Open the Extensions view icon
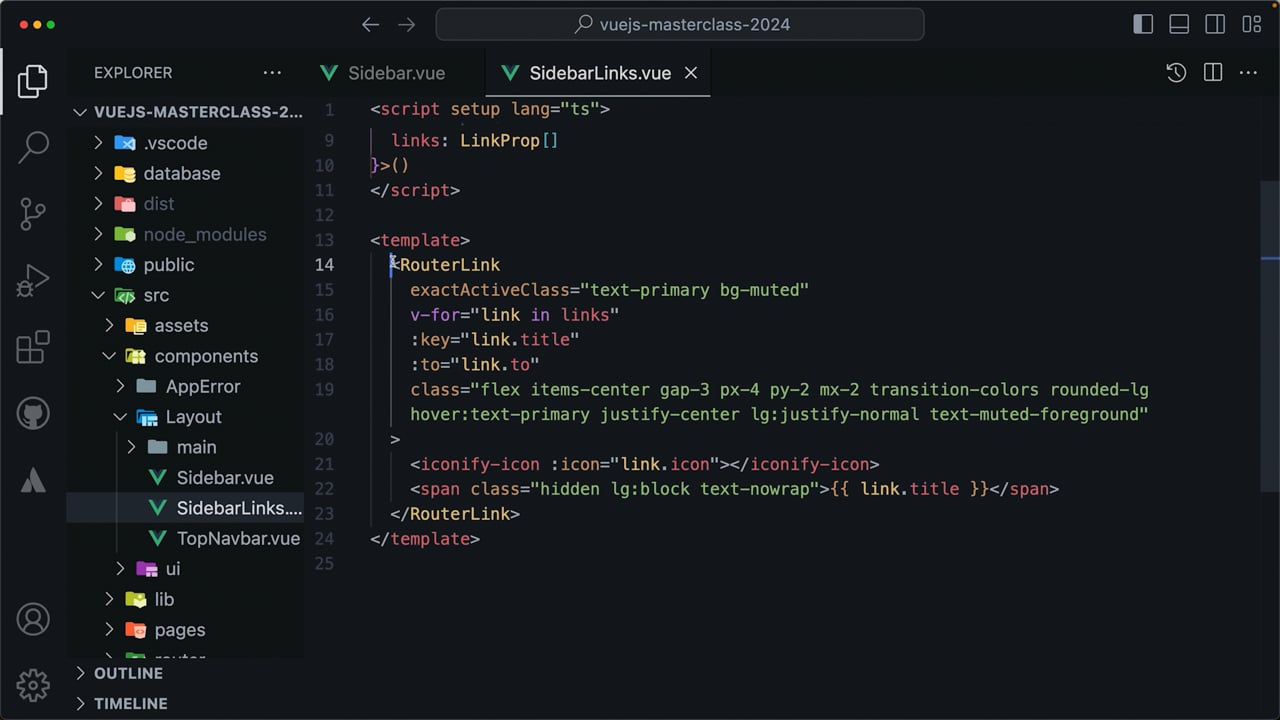Viewport: 1280px width, 720px height. pos(33,347)
